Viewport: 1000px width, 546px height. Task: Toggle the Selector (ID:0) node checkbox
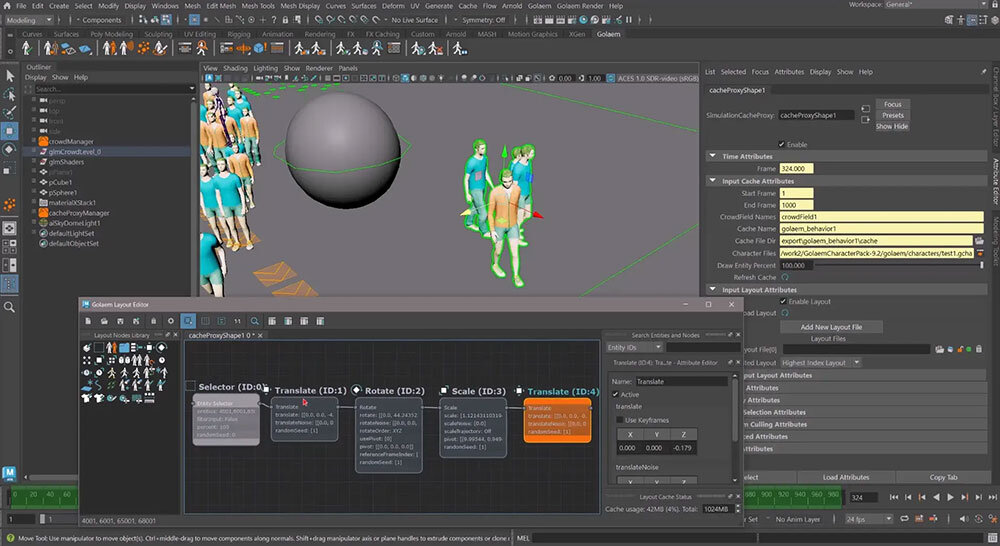click(190, 386)
